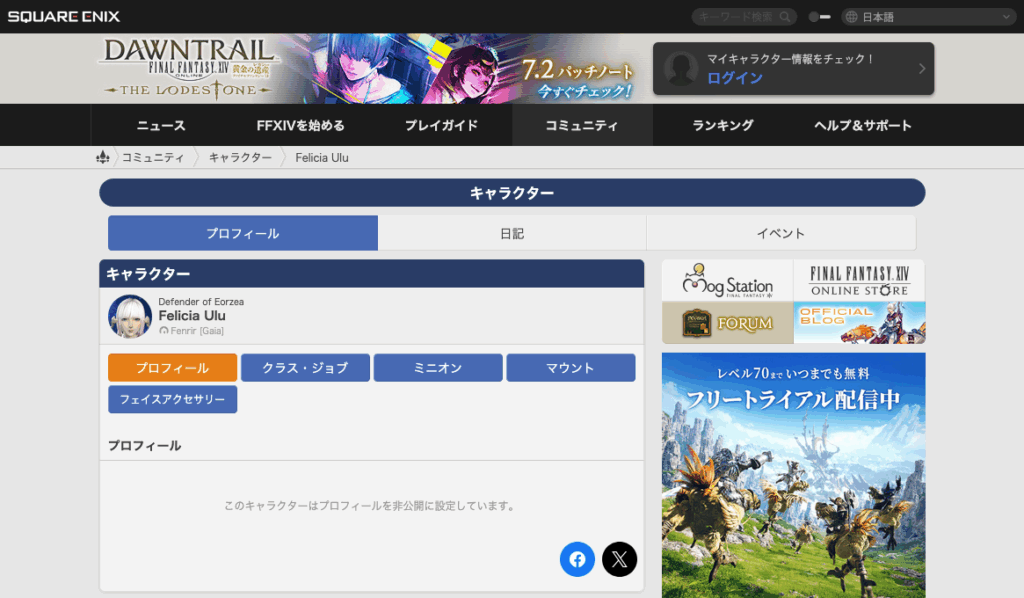Switch to the イベント tab

[x=781, y=233]
